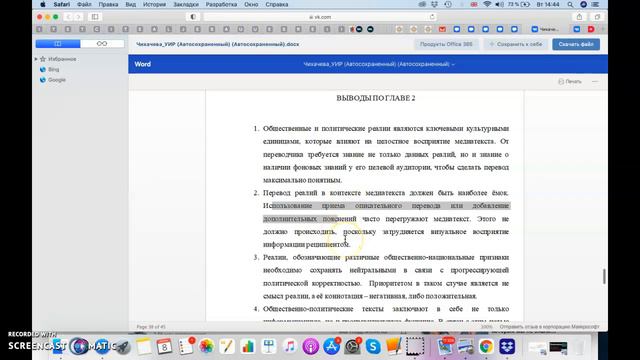Open the Вид menu

point(131,4)
